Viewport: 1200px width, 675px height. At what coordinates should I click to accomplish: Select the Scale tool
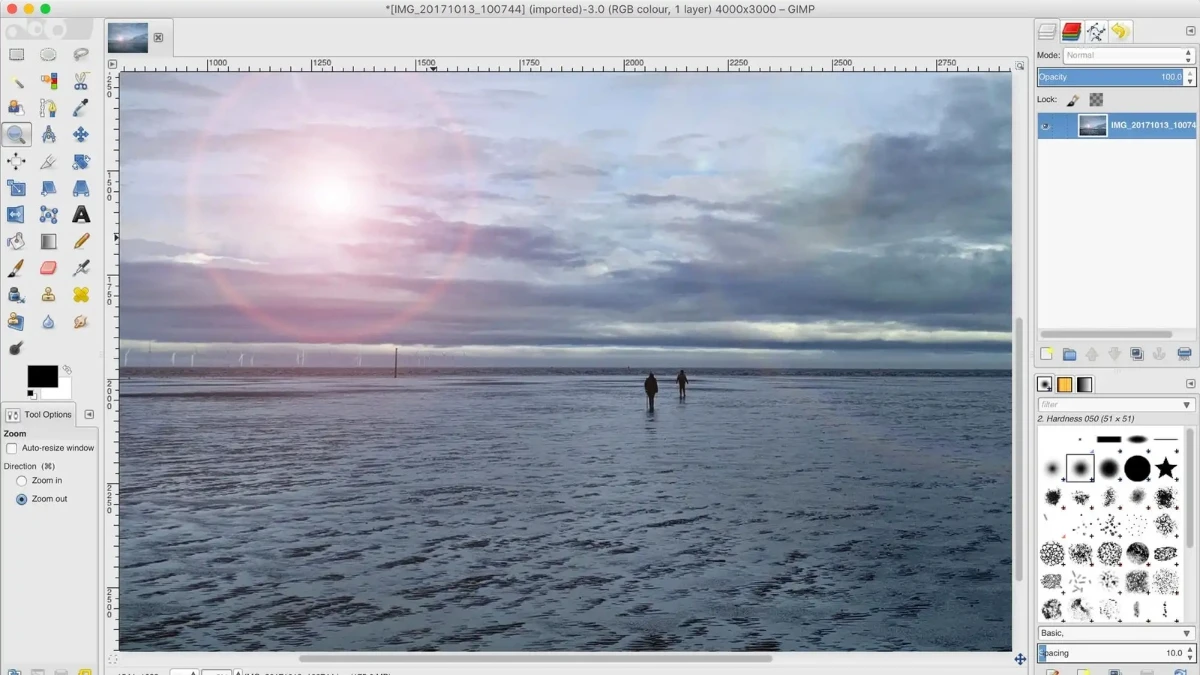(x=16, y=188)
